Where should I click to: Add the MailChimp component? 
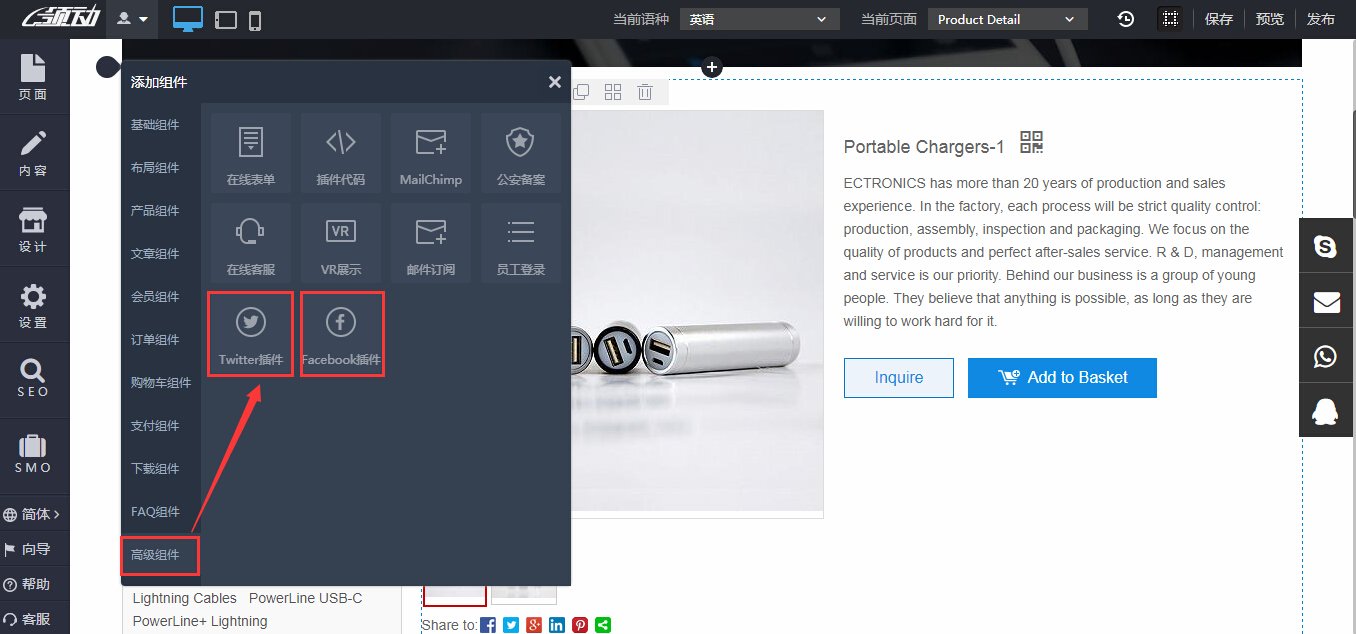(x=431, y=153)
